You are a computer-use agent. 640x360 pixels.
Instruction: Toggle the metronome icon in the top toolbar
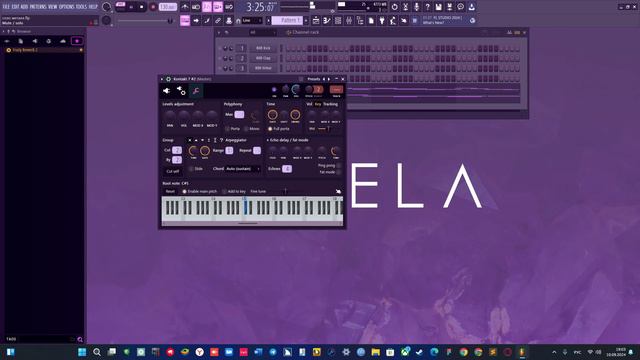point(185,7)
